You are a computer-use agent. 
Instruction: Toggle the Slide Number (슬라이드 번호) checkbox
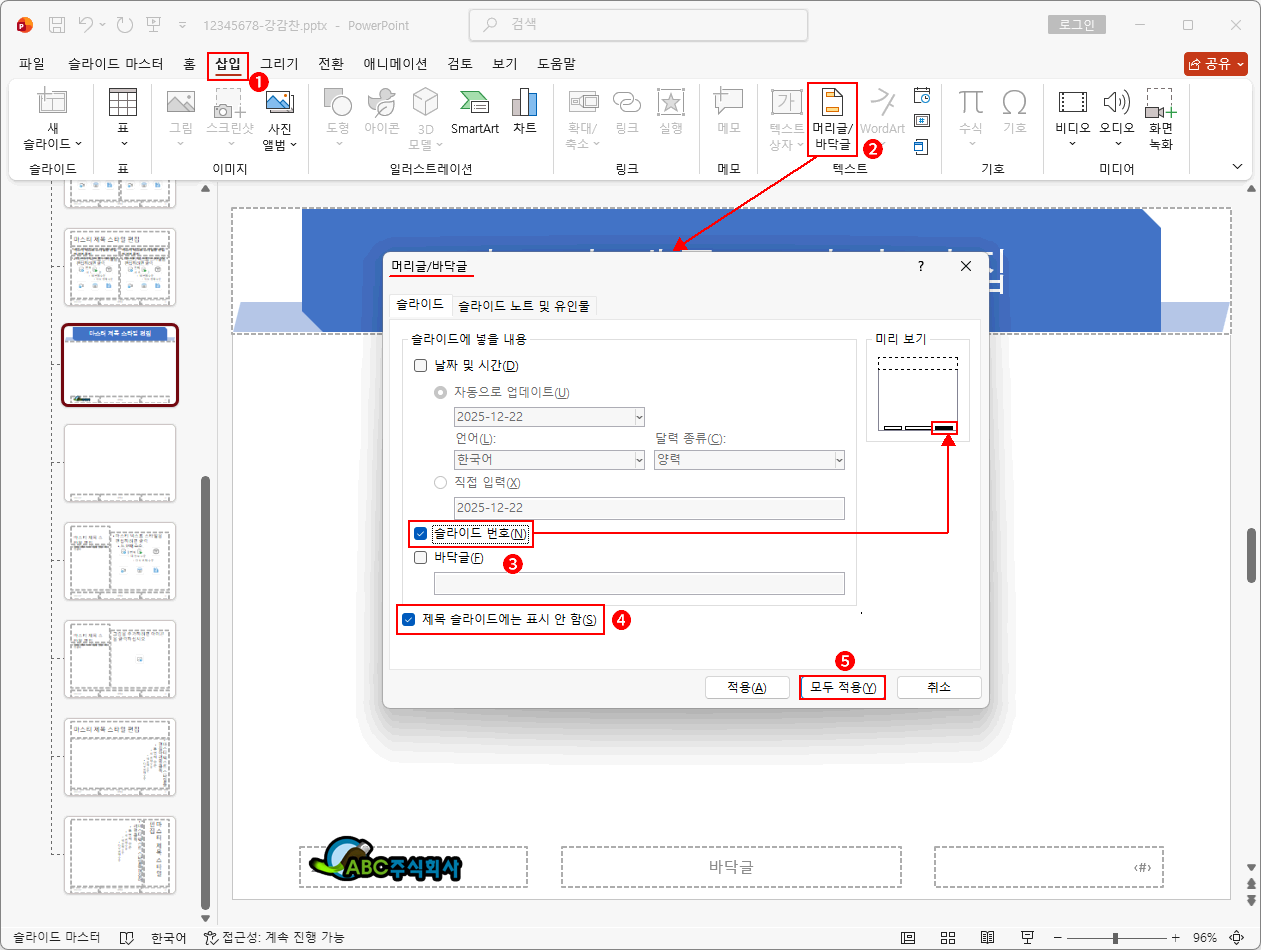[x=421, y=533]
